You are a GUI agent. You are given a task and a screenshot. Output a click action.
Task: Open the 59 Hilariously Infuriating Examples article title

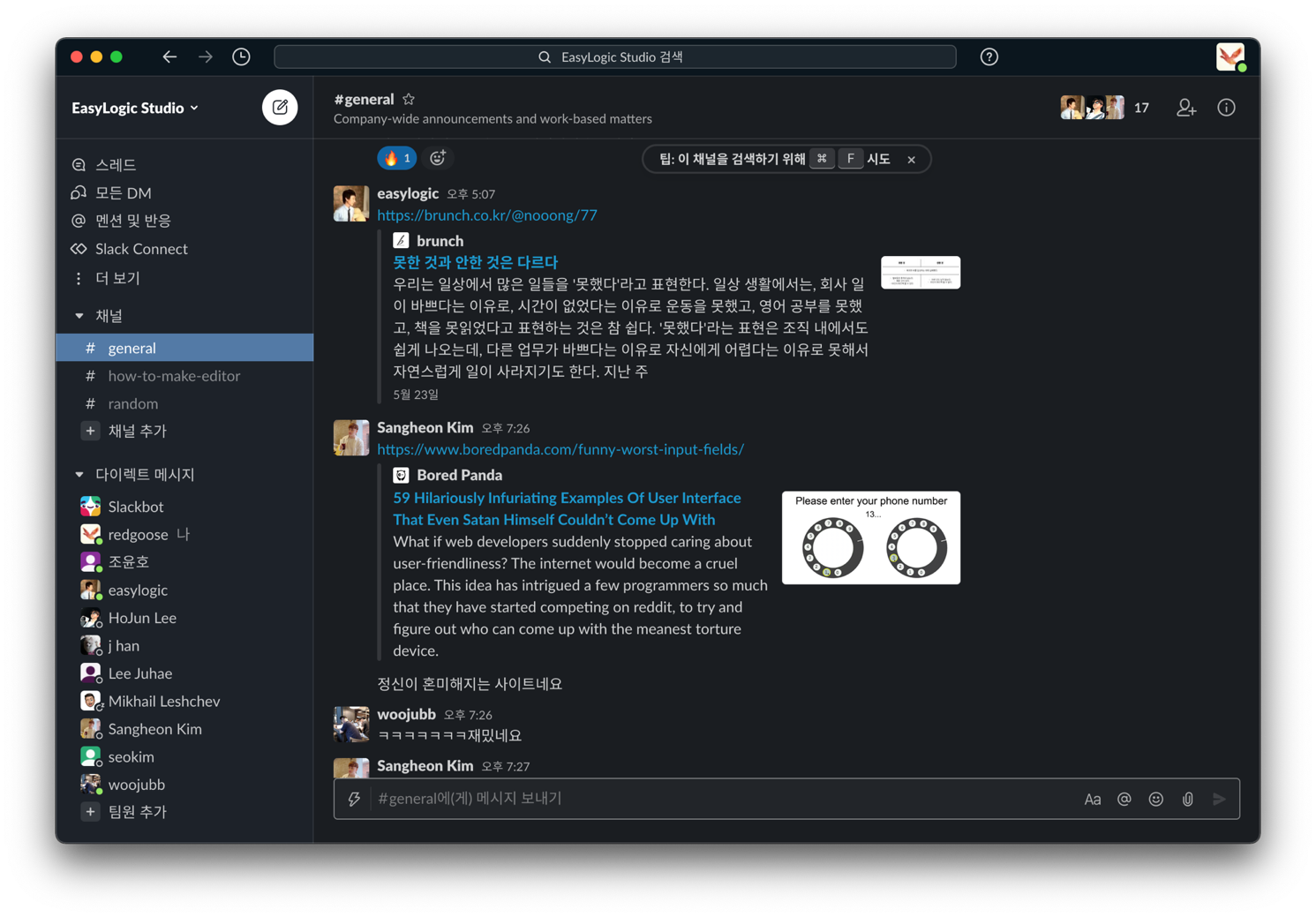point(567,508)
